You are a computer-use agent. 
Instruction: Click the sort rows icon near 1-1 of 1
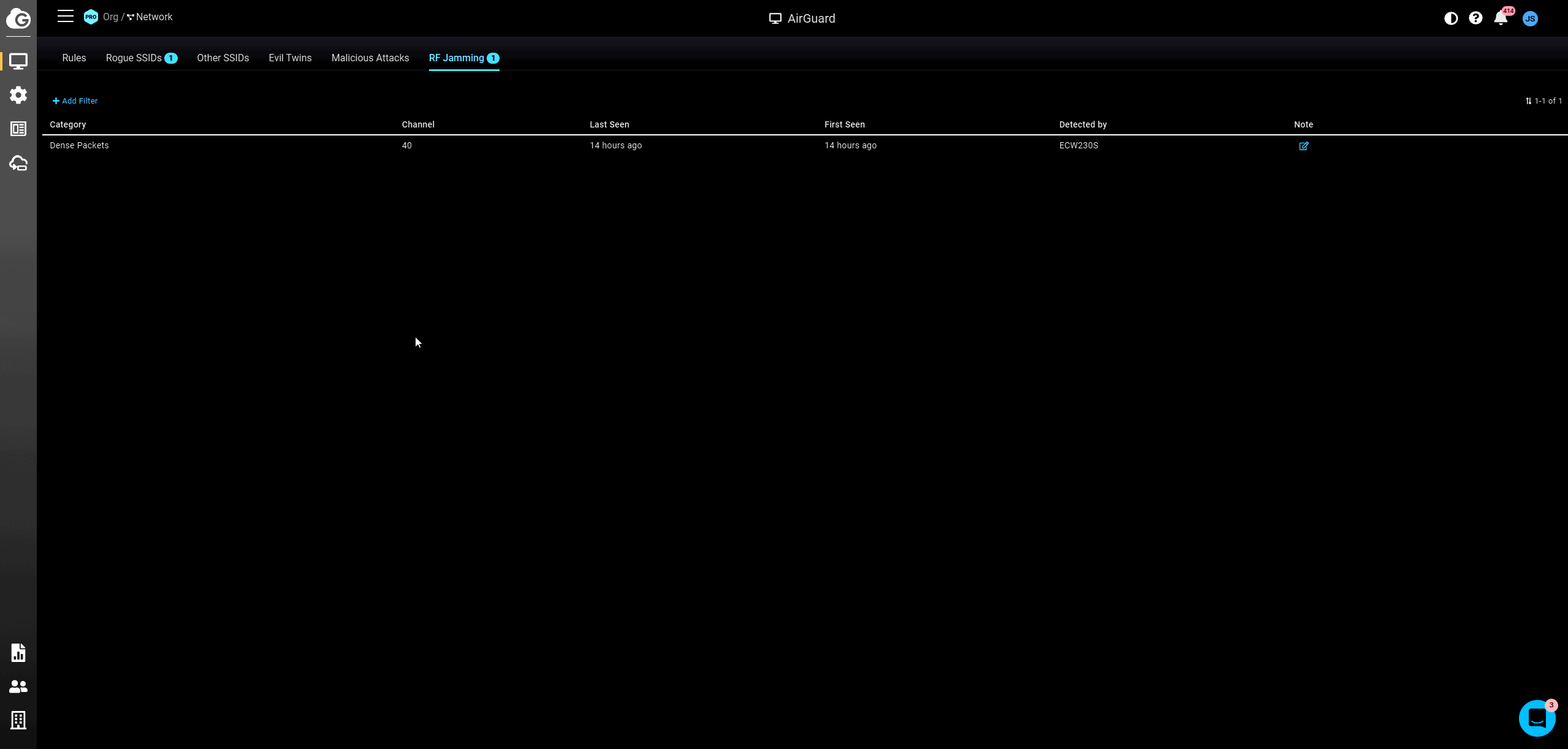tap(1528, 101)
